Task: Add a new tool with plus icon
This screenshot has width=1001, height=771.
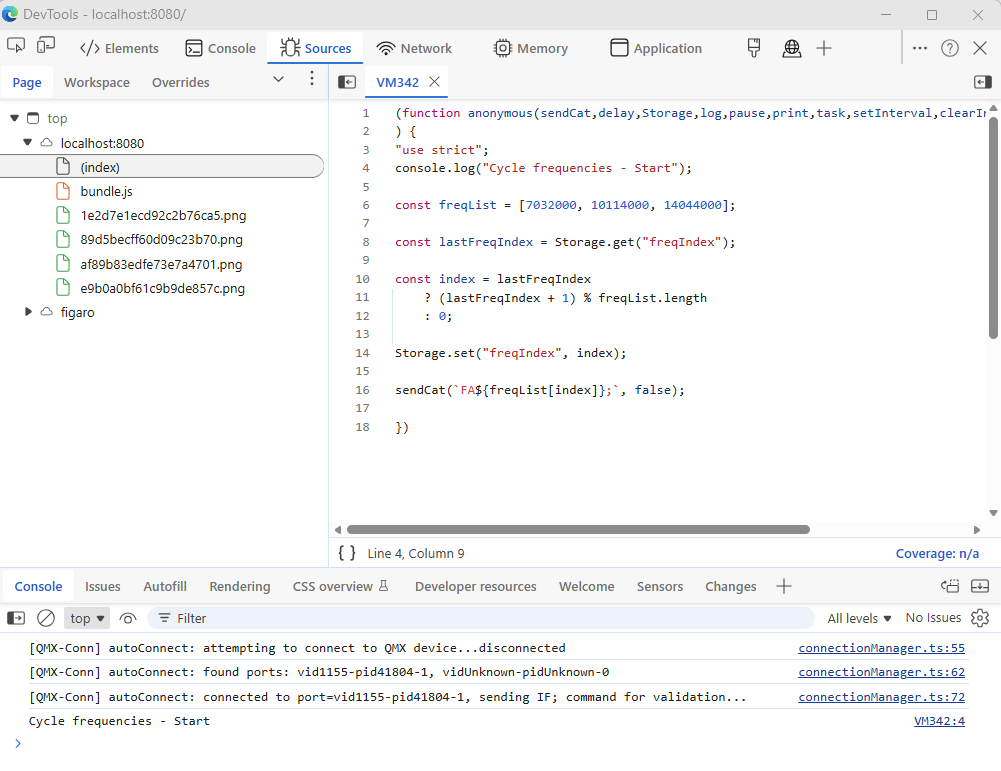Action: tap(824, 48)
